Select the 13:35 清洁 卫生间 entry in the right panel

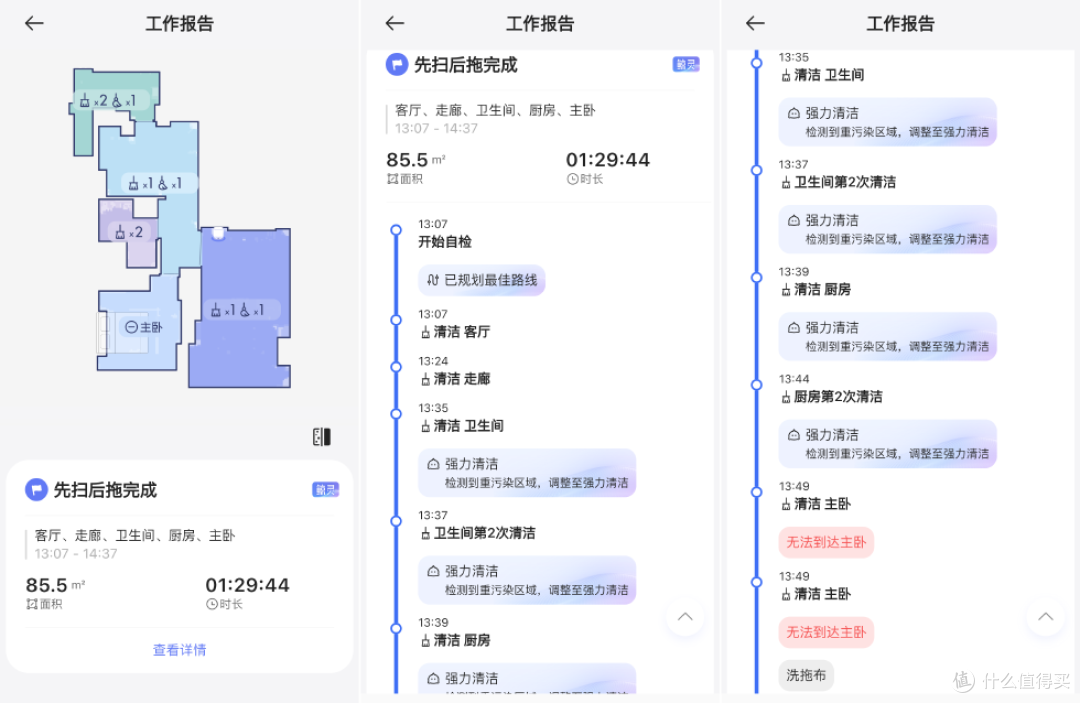pos(822,67)
